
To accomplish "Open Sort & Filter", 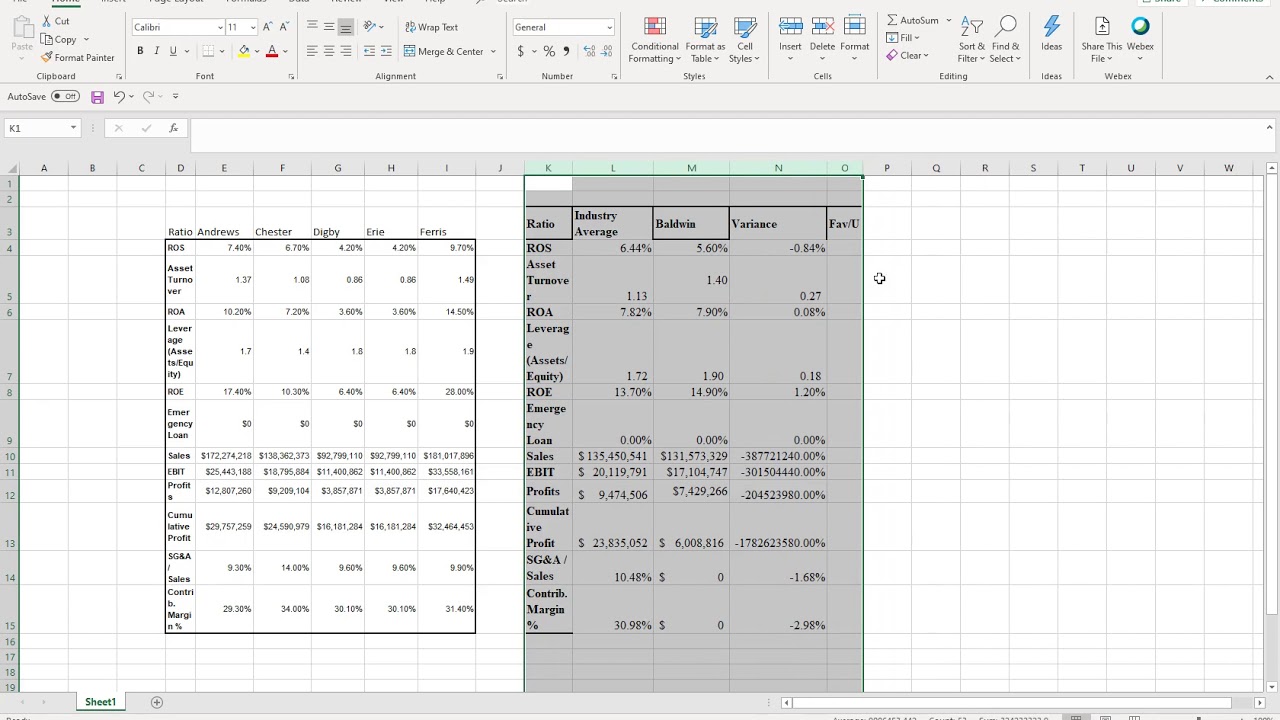I will 972,40.
